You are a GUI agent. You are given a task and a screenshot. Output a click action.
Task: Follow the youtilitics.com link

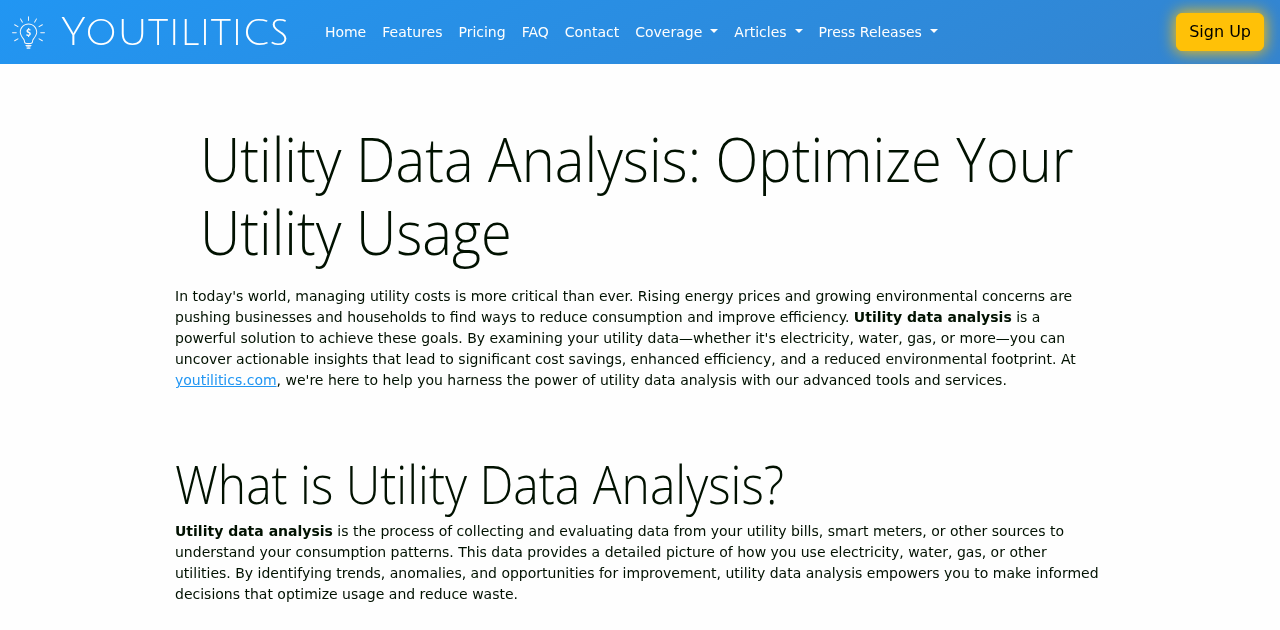click(x=225, y=379)
